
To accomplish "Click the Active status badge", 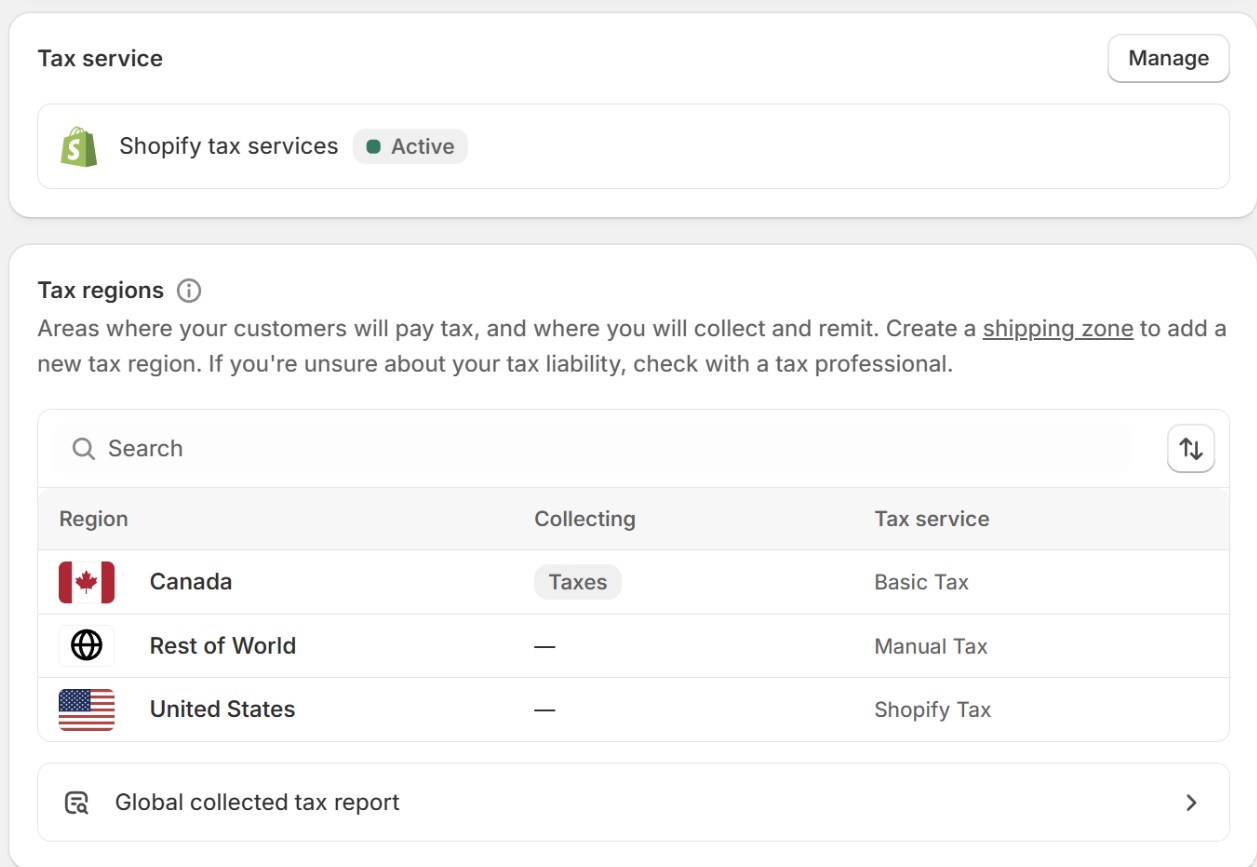I will (410, 147).
